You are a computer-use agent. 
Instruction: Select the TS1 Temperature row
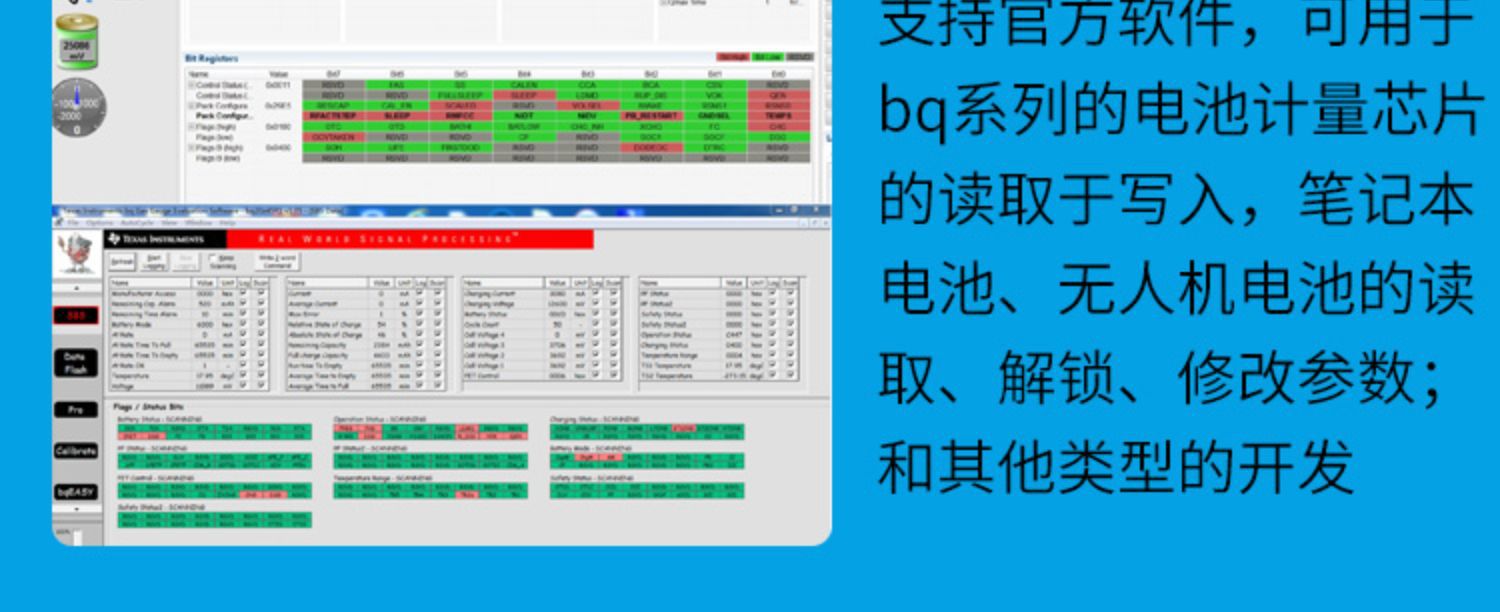click(x=719, y=365)
